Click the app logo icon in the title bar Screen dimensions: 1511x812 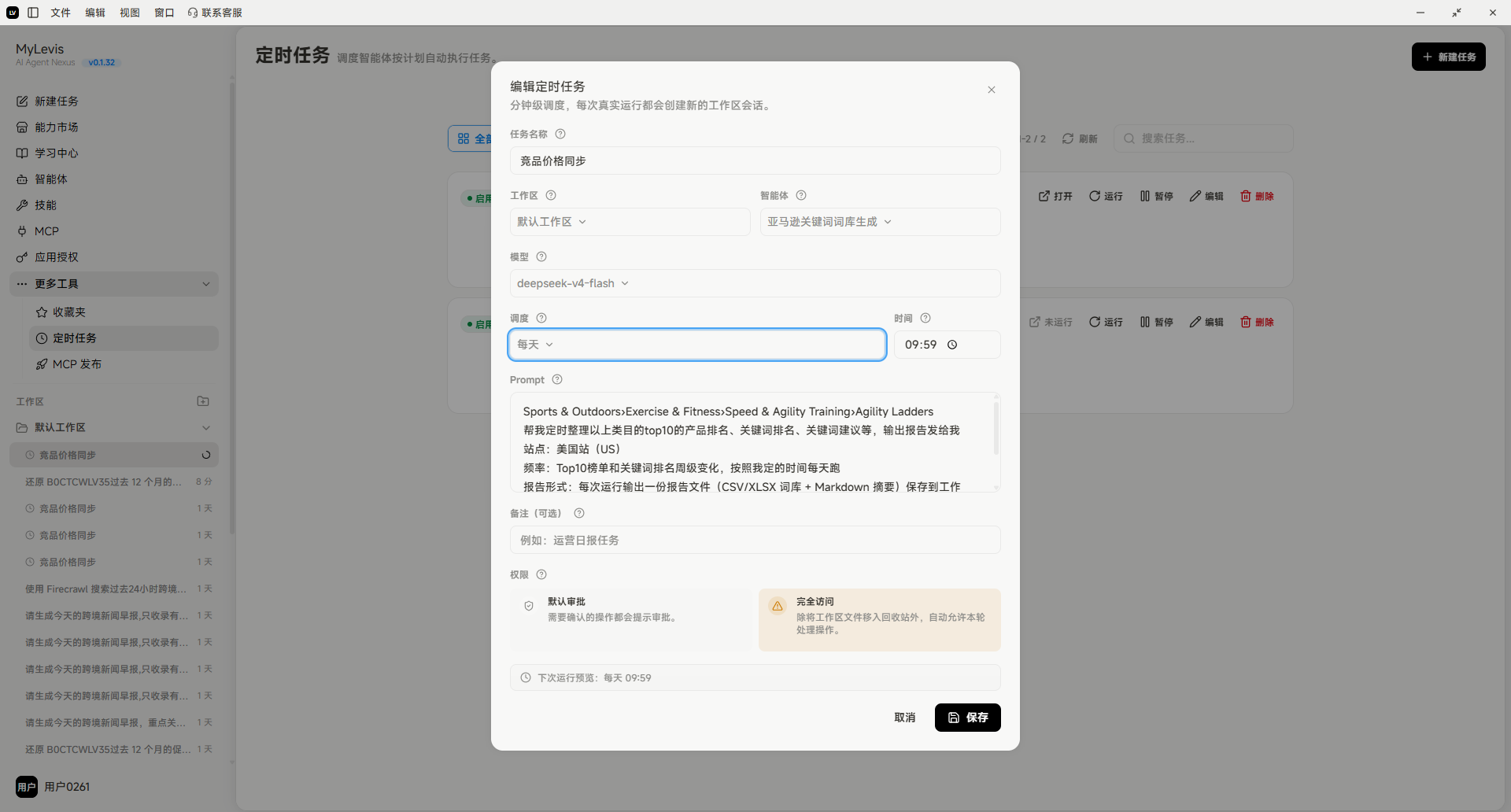13,13
